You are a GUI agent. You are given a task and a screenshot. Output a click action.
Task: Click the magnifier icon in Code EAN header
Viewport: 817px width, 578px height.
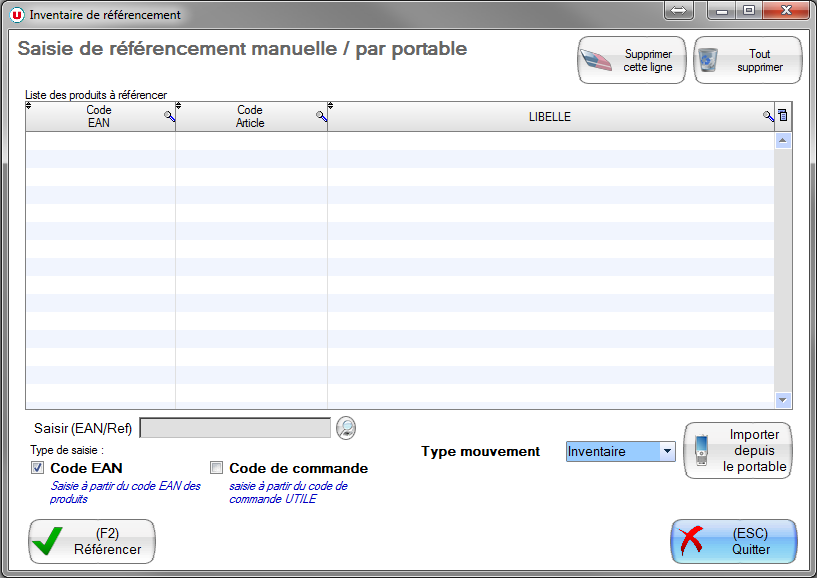coord(169,117)
